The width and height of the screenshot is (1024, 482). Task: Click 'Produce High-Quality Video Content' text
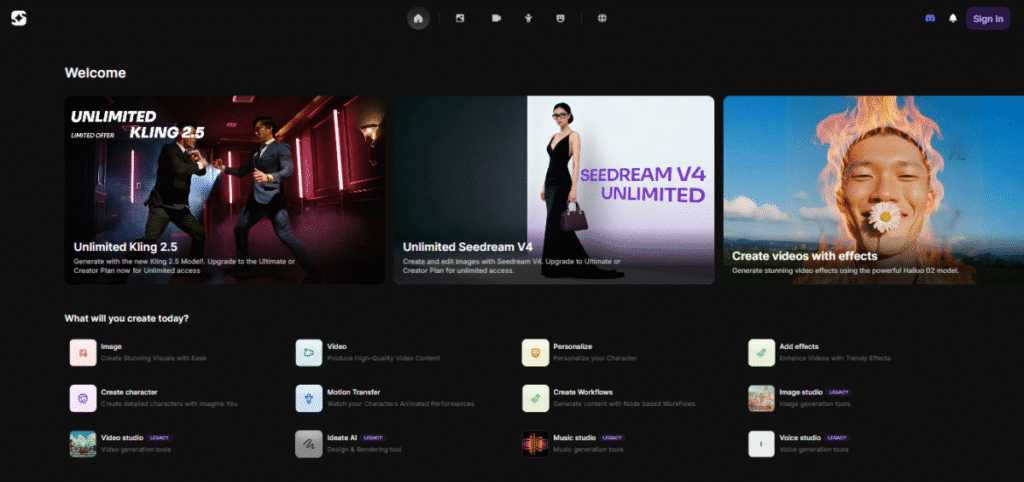coord(383,359)
